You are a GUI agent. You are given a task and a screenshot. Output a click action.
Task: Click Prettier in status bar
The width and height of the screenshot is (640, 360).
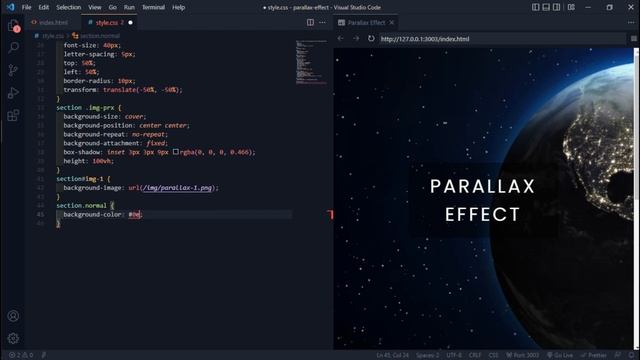coord(593,355)
